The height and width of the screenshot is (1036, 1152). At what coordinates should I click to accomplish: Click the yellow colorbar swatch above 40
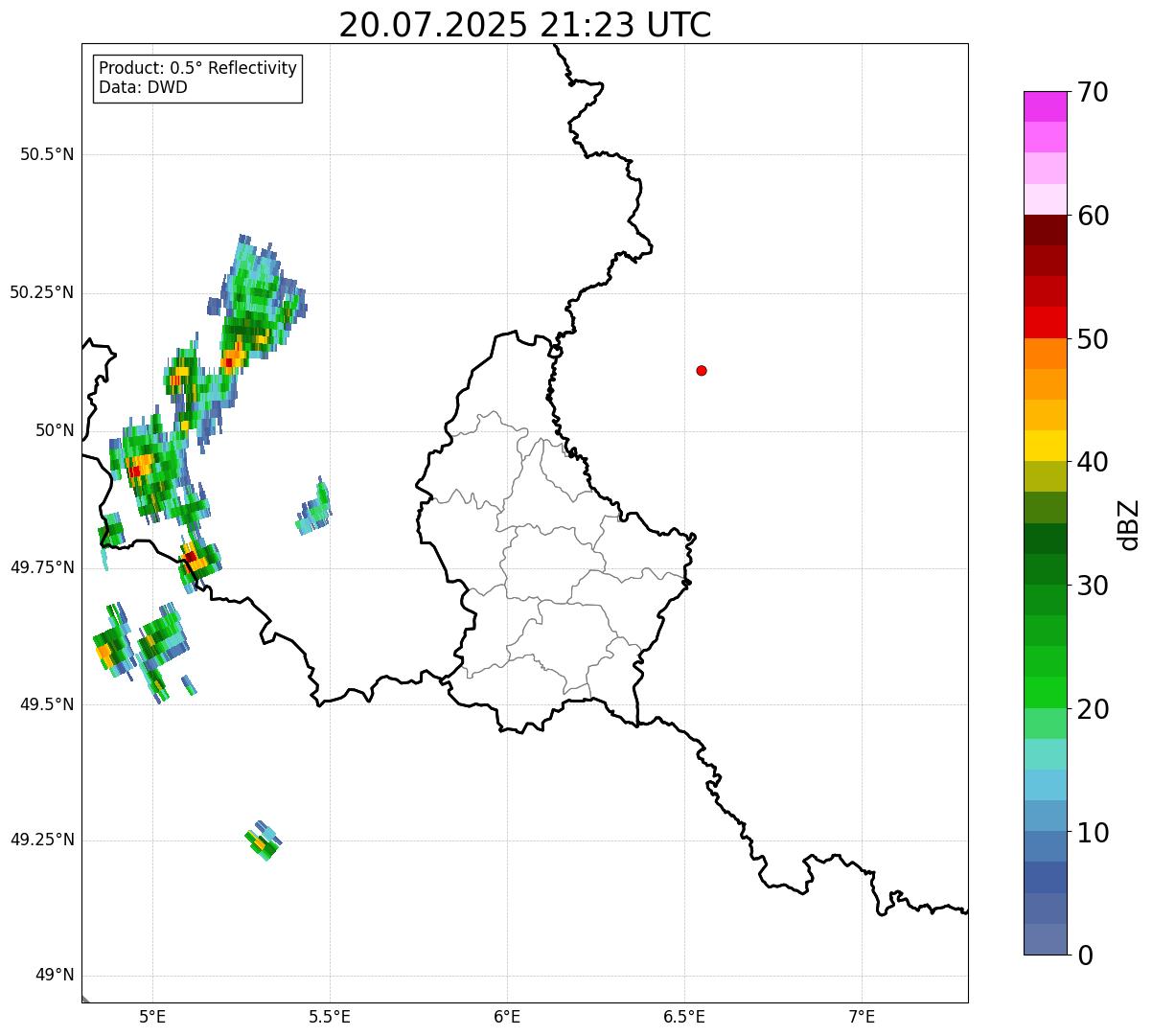pyautogui.click(x=1046, y=446)
